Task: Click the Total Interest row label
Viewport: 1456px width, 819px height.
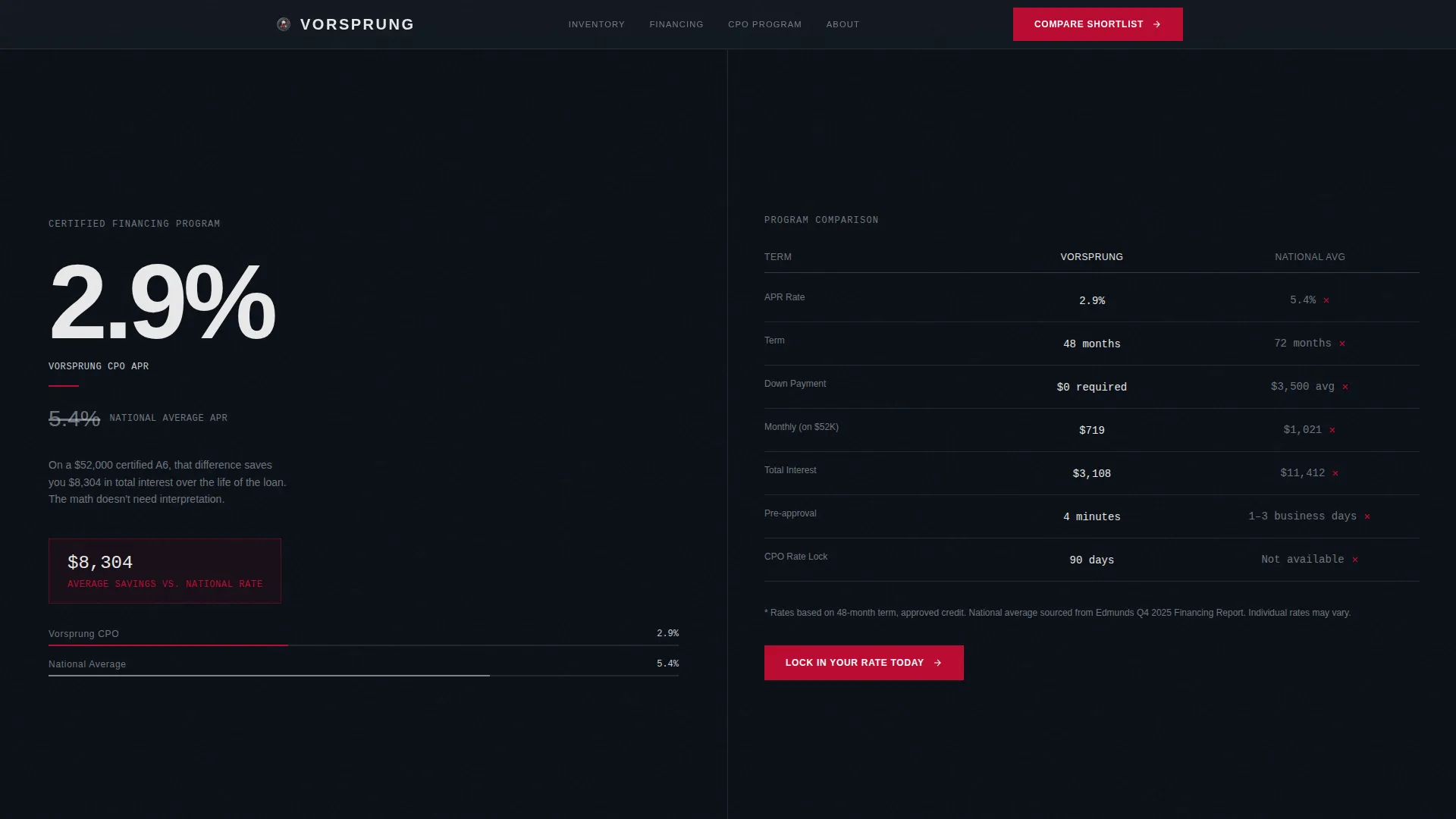Action: click(x=790, y=470)
